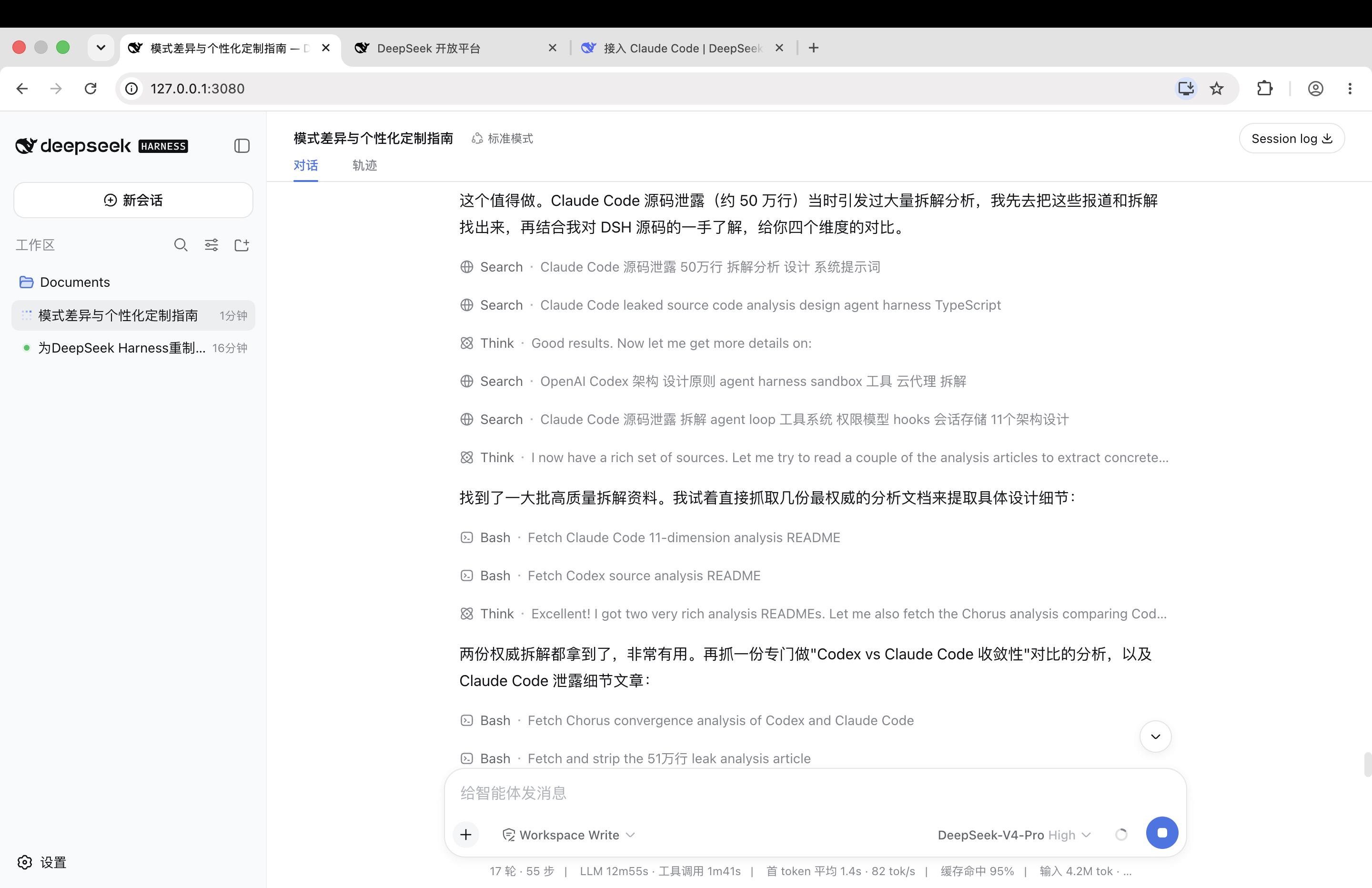Click the deepseek HARNESS logo
The height and width of the screenshot is (888, 1372).
coord(101,146)
